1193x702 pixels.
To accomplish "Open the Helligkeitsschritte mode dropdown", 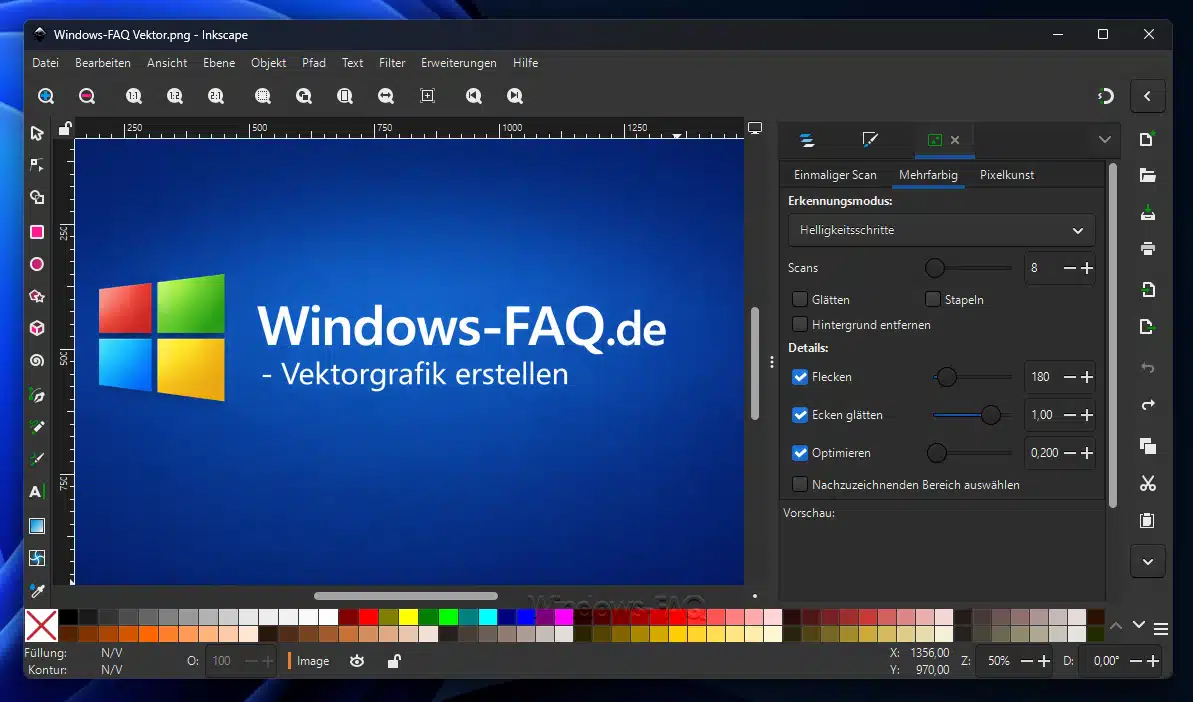I will pos(941,230).
